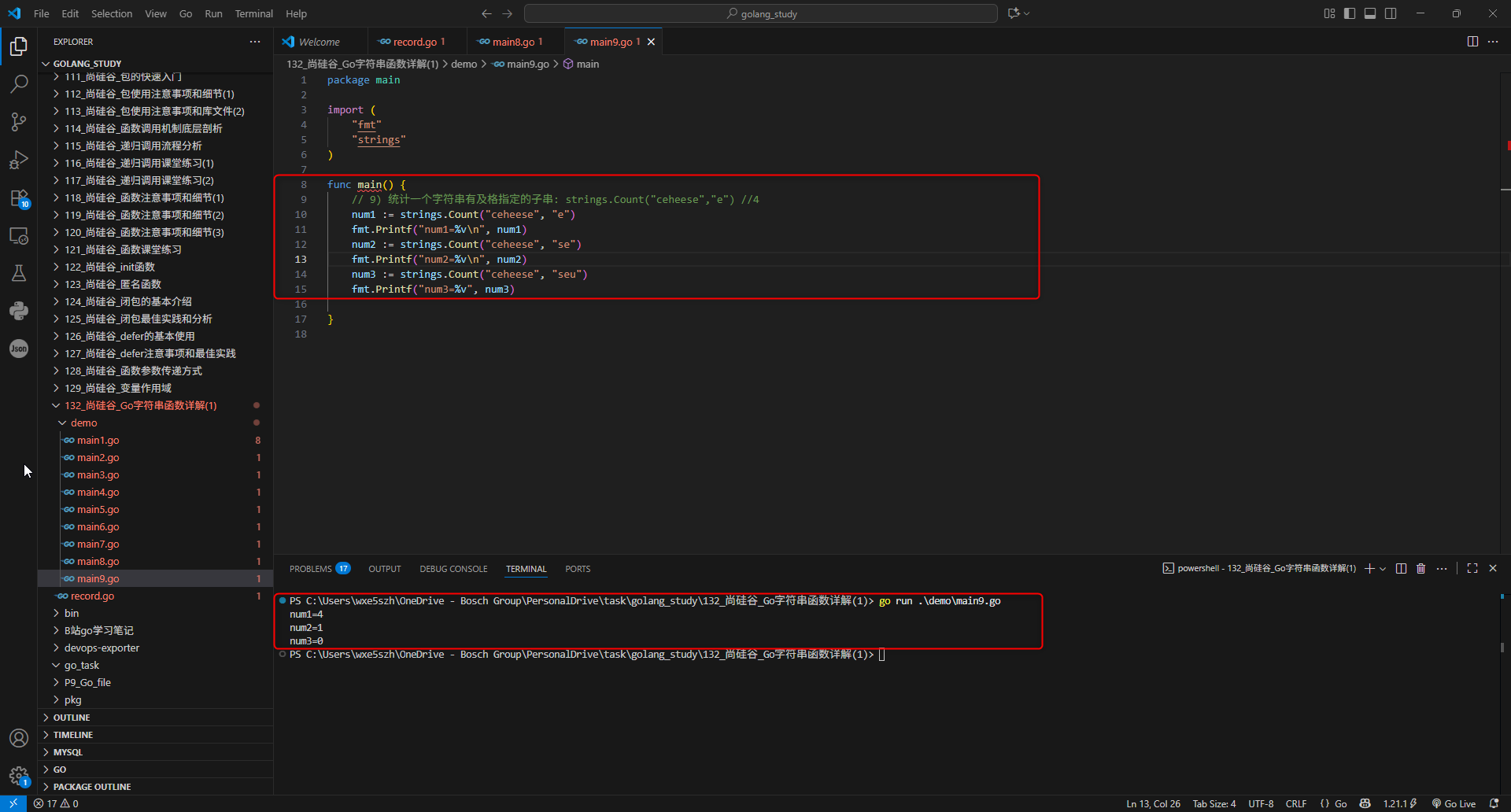1511x812 pixels.
Task: Click the CRLF end-of-line setting
Action: point(1295,803)
